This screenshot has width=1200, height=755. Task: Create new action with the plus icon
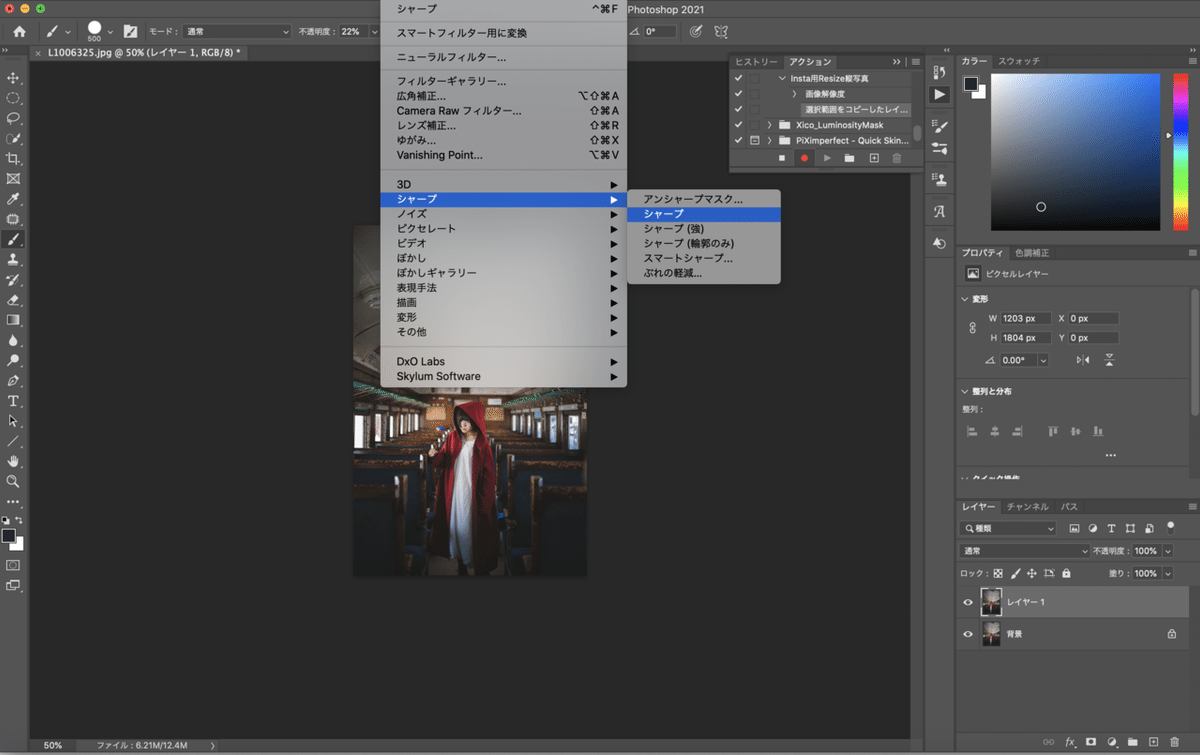click(873, 158)
